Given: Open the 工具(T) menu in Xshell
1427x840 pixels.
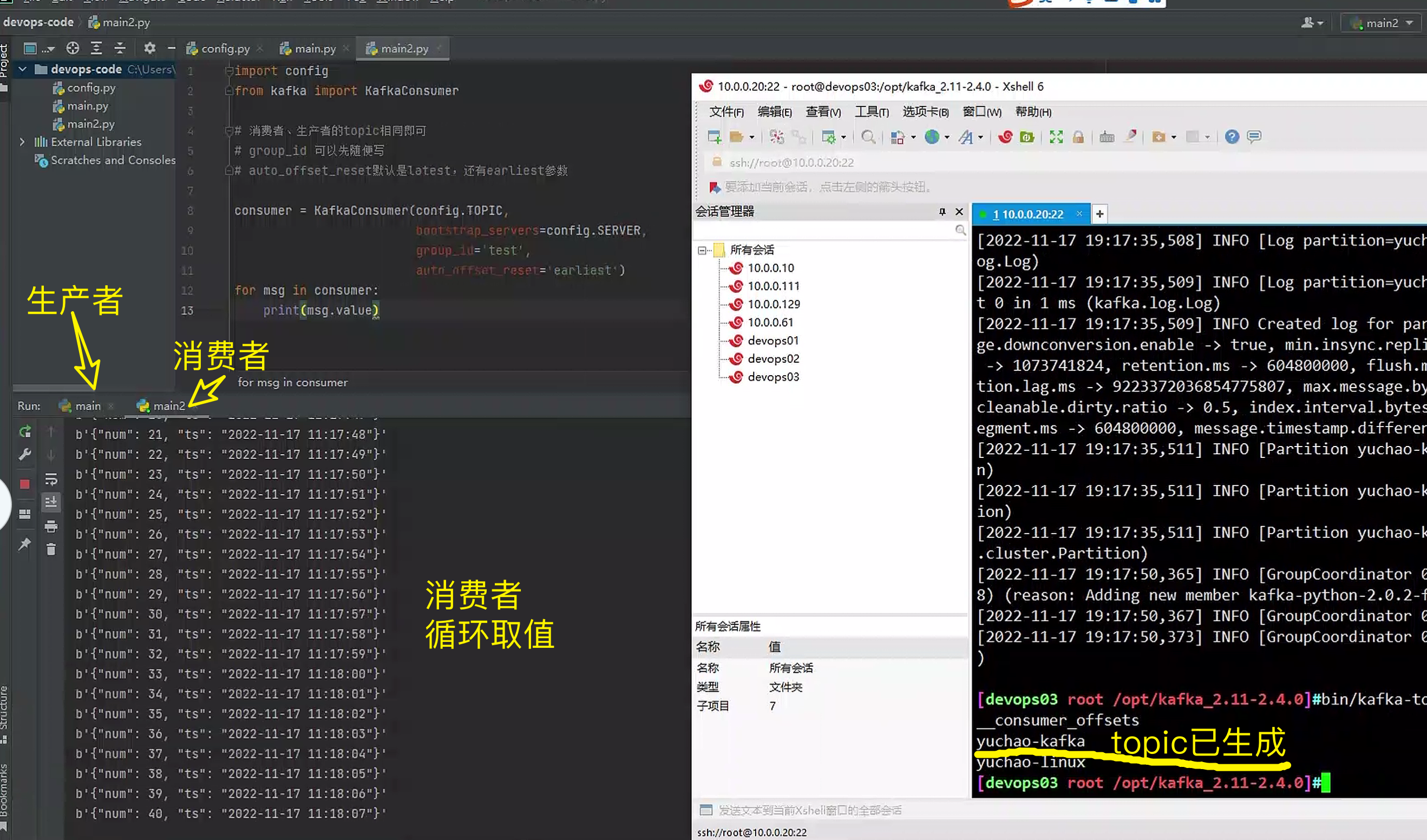Looking at the screenshot, I should (871, 111).
